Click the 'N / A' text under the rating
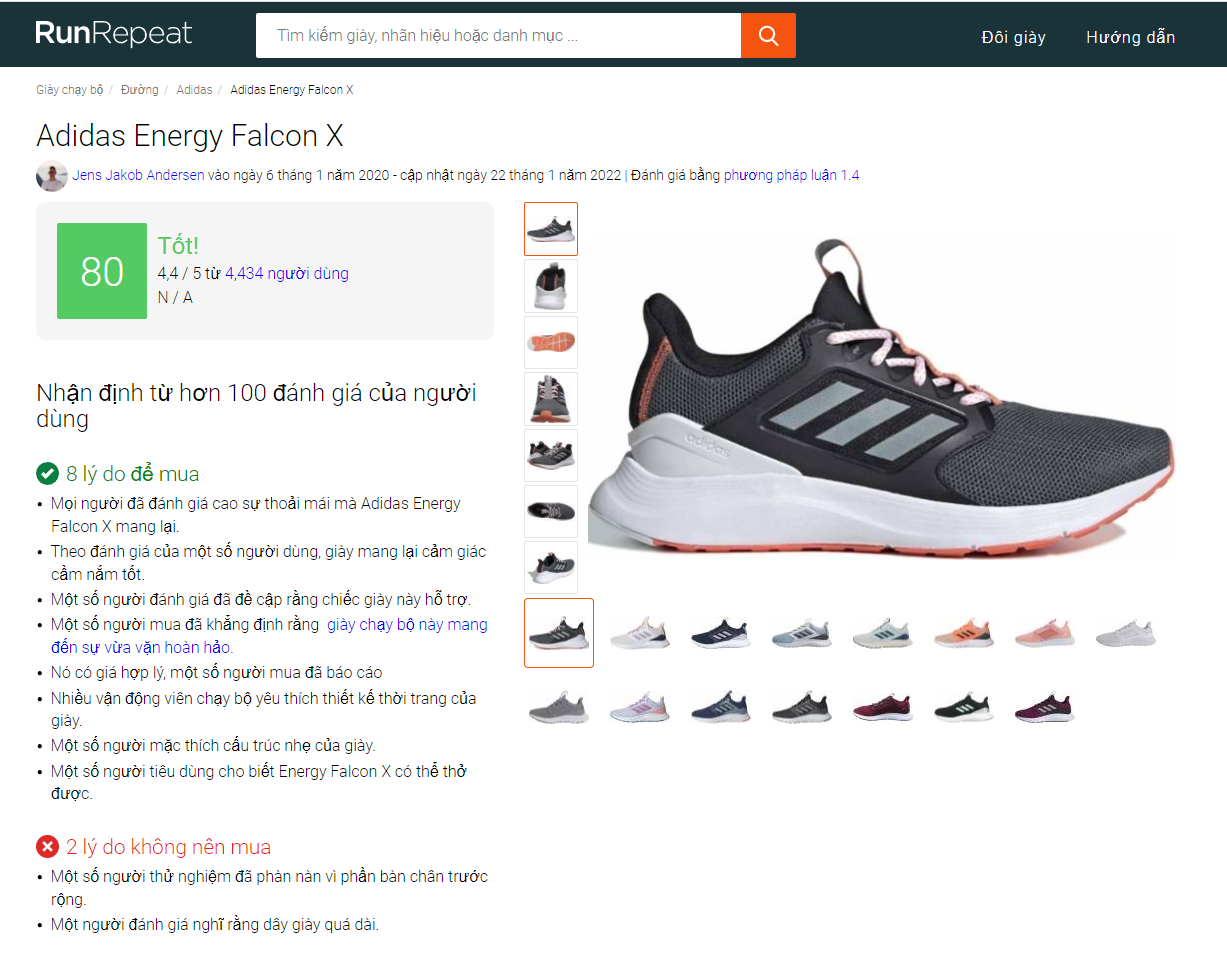The width and height of the screenshot is (1227, 956). [175, 297]
